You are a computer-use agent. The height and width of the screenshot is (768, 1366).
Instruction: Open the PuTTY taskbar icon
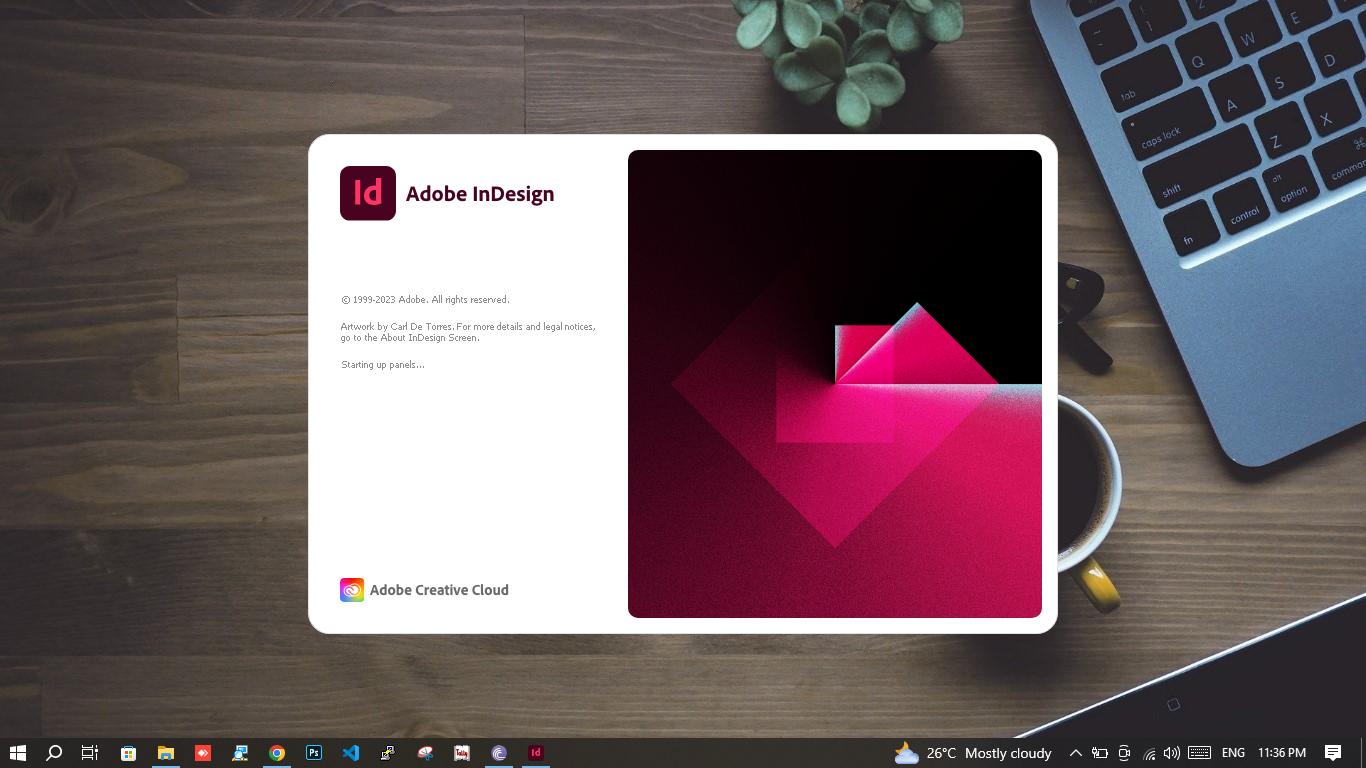pyautogui.click(x=388, y=753)
